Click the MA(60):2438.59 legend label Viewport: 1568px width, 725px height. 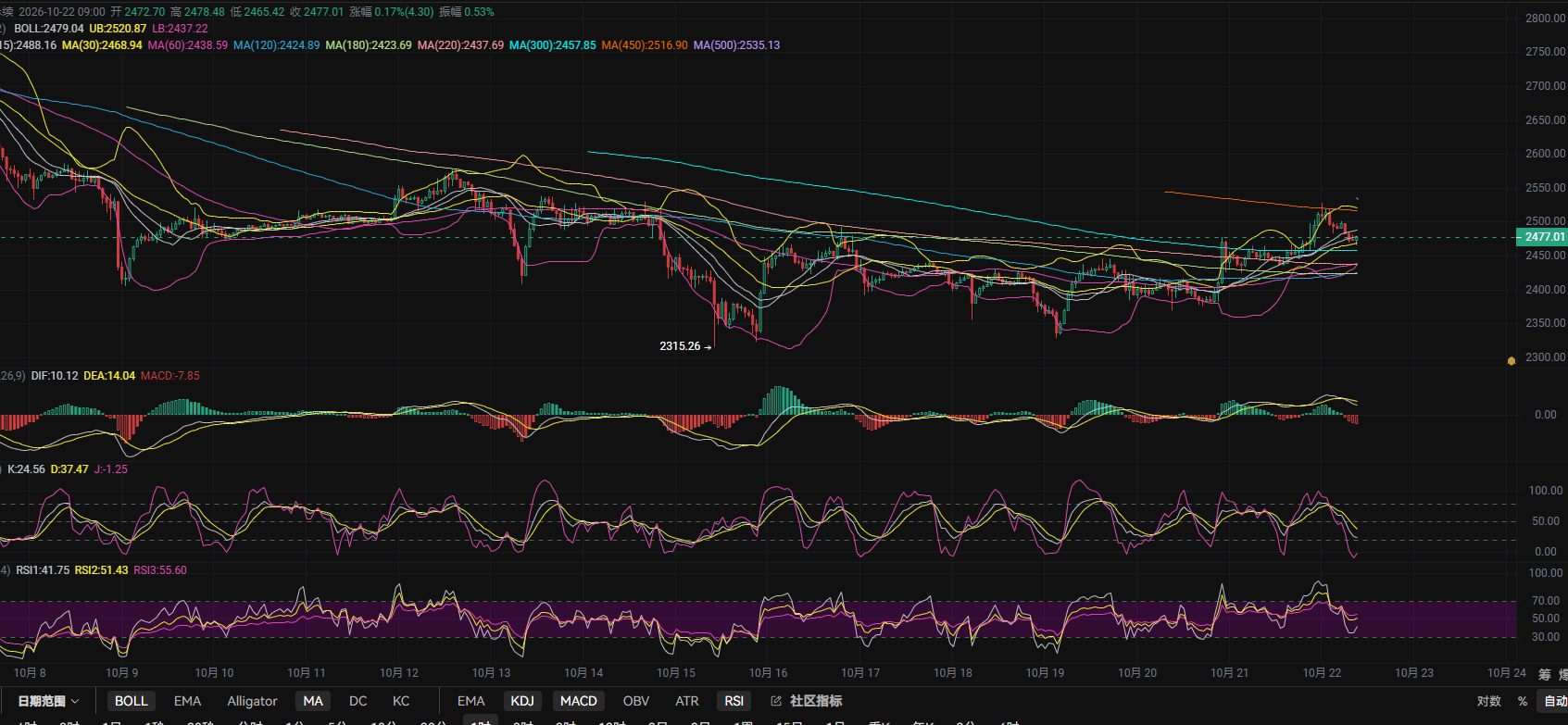point(187,45)
